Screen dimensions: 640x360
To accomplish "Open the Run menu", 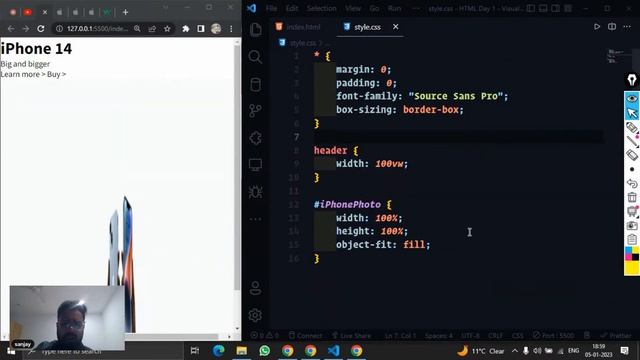I will [x=394, y=8].
